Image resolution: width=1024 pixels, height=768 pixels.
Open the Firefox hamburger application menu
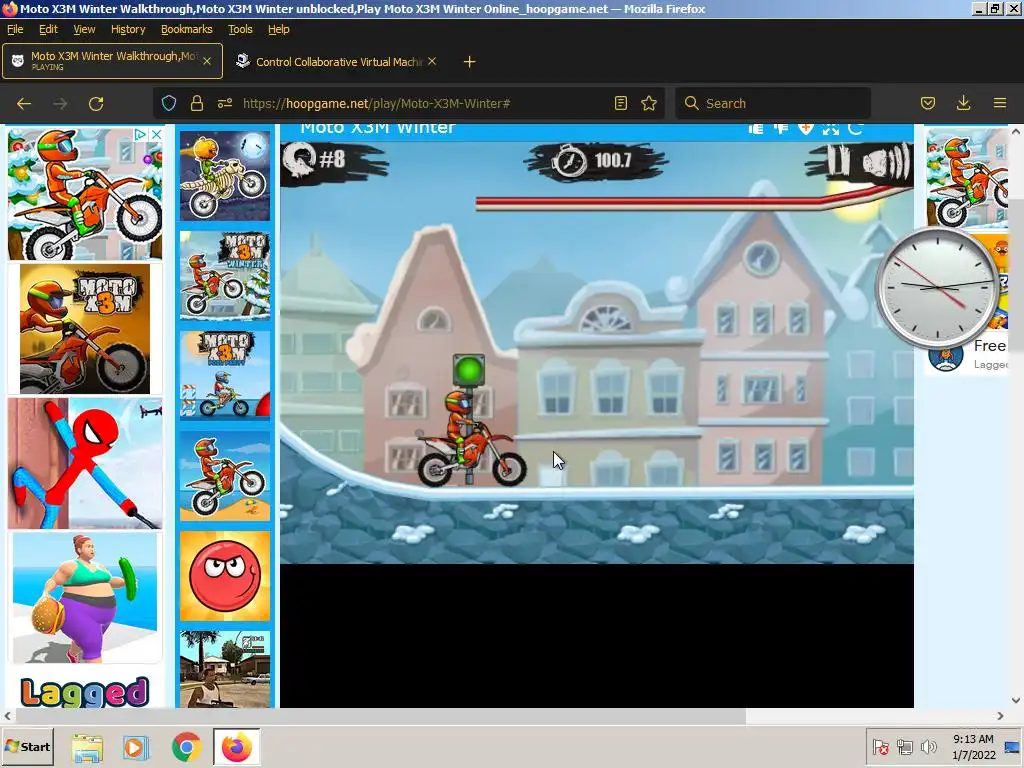(999, 103)
